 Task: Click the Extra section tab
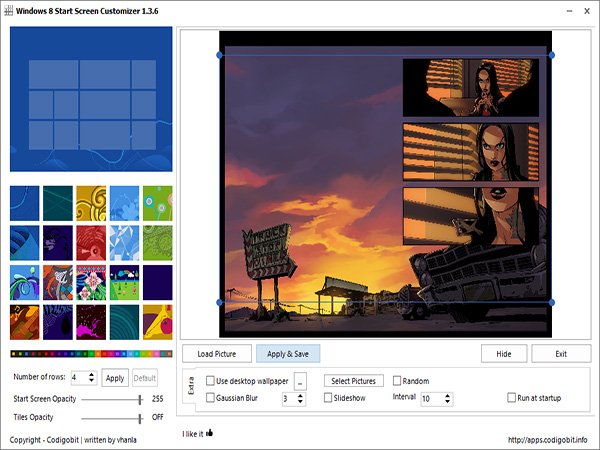point(191,386)
